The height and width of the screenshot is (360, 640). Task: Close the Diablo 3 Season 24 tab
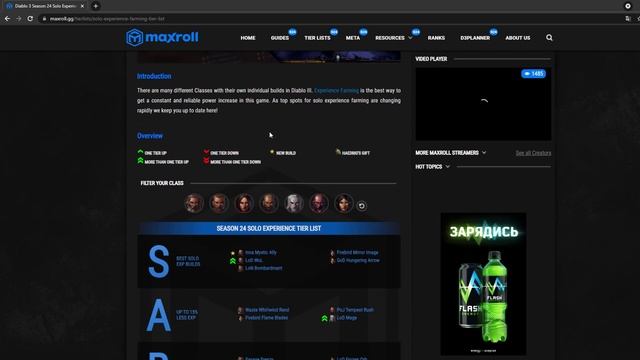82,6
